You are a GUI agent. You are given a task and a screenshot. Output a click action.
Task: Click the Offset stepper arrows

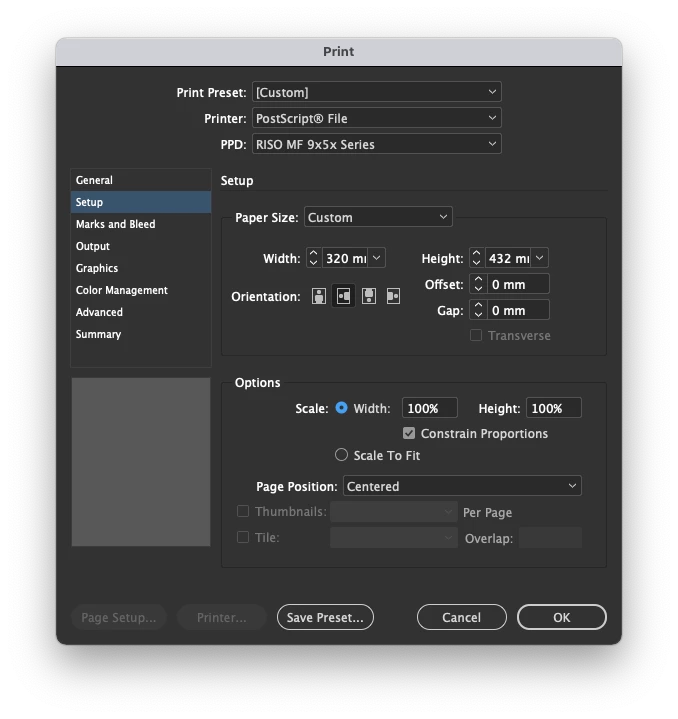point(478,284)
